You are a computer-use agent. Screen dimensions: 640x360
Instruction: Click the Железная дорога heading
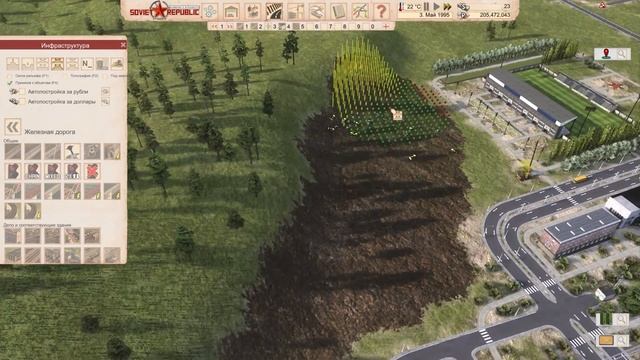(50, 132)
